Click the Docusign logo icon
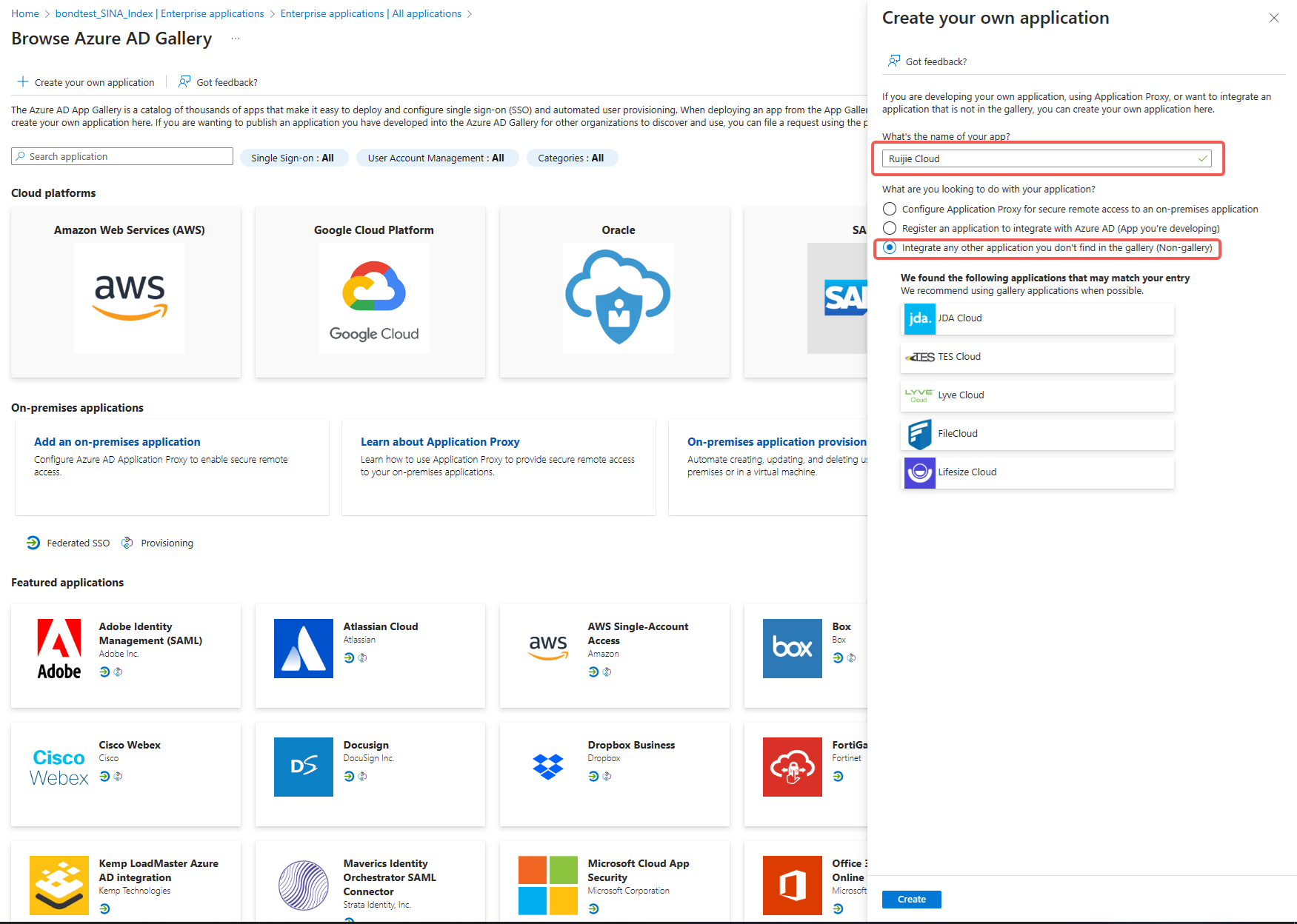 (303, 767)
